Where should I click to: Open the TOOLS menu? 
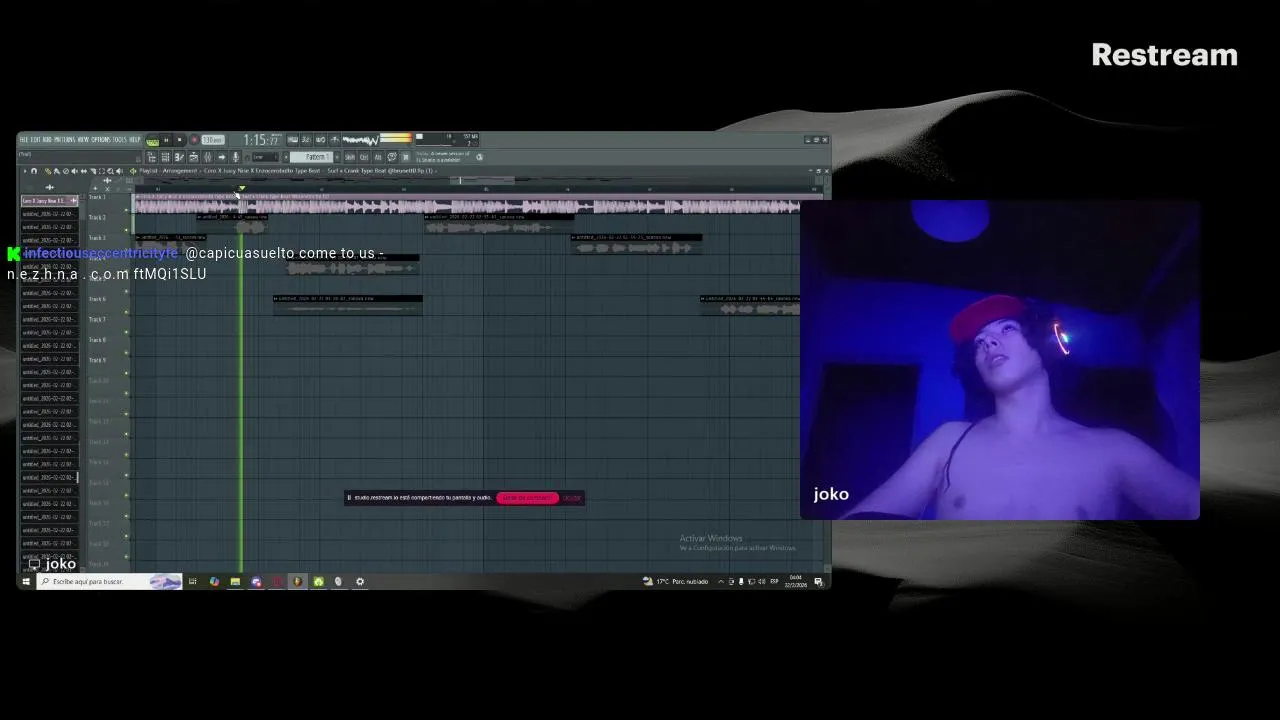coord(120,140)
